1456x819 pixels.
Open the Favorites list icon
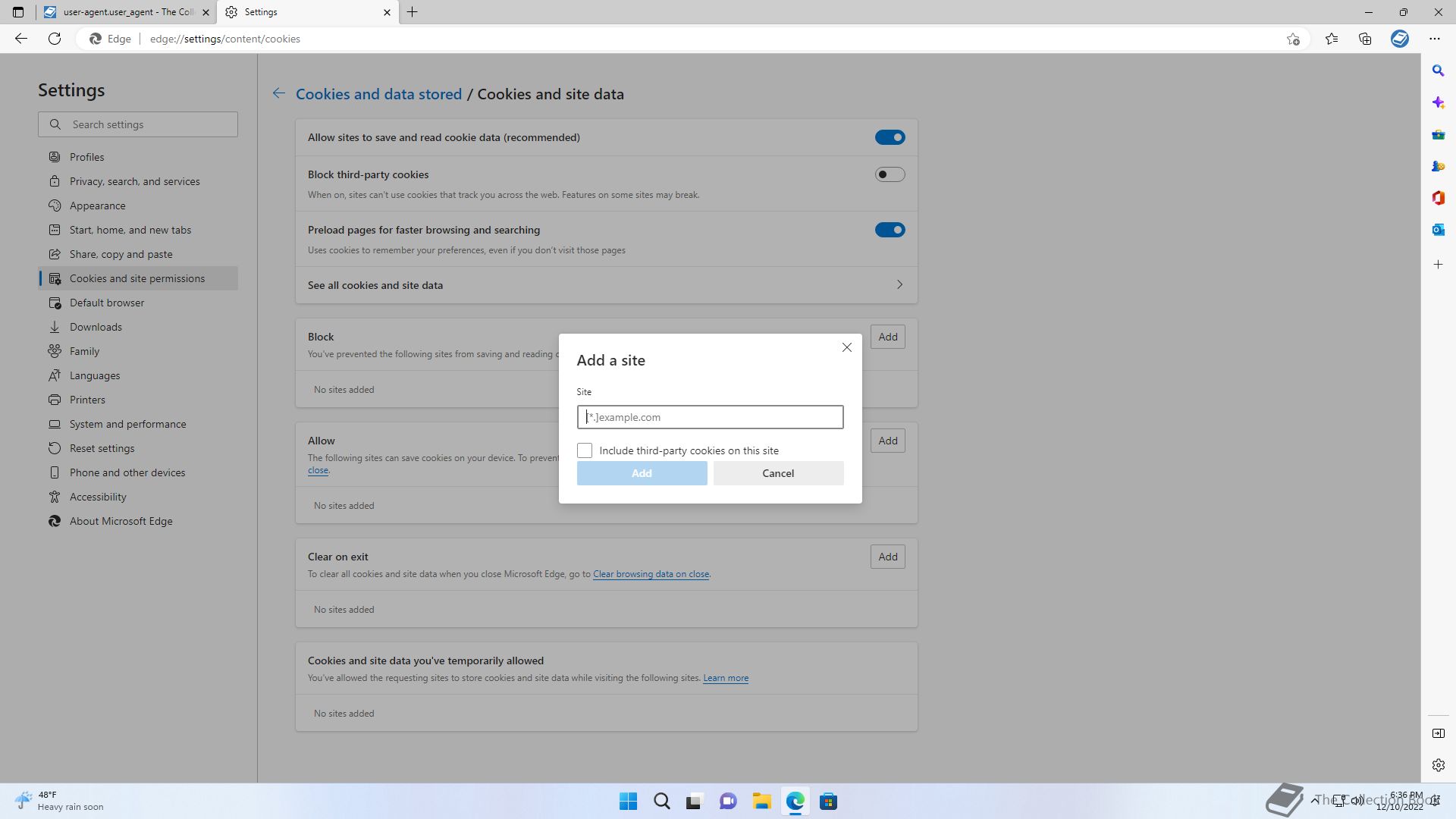pyautogui.click(x=1332, y=39)
